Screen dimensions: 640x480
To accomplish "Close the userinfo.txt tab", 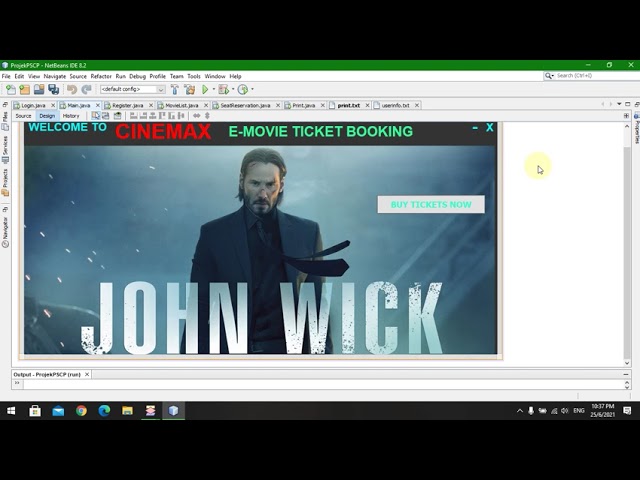I will click(417, 105).
